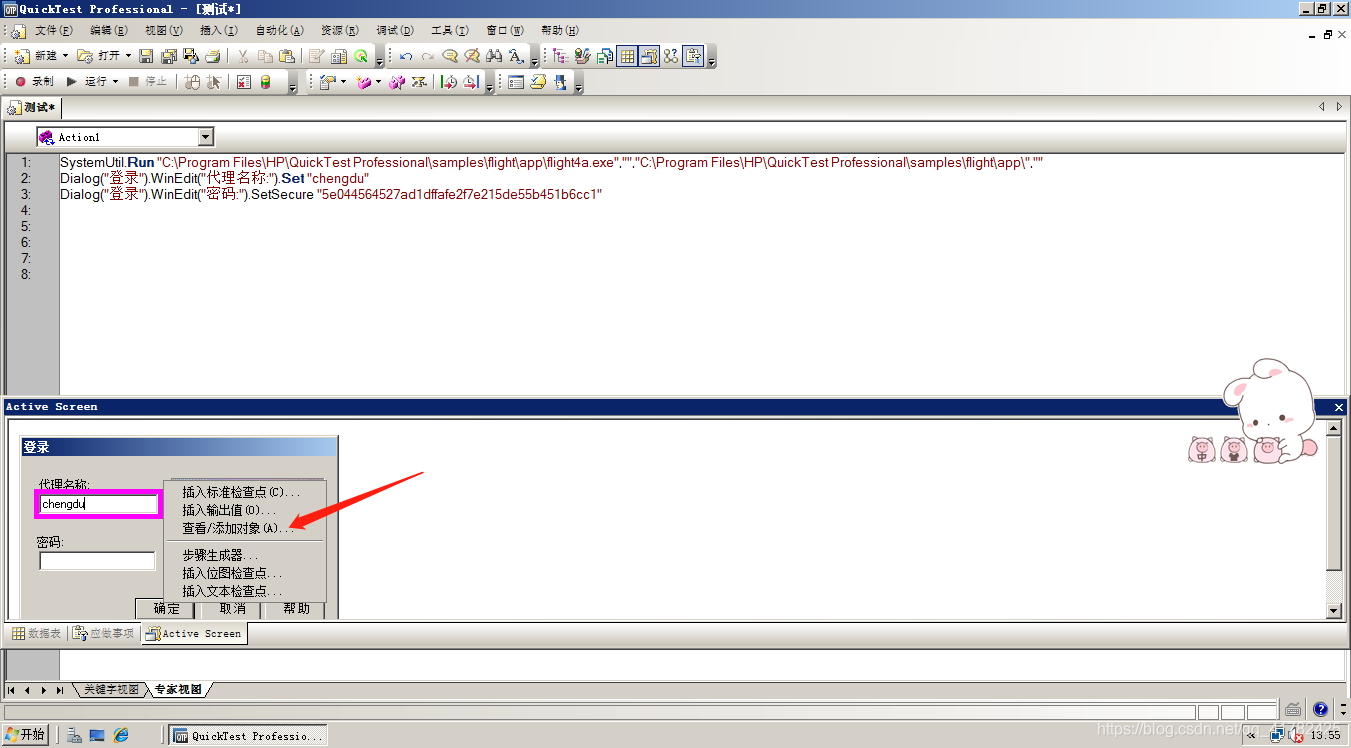Click the green-red cylinder icon in toolbar
Image resolution: width=1351 pixels, height=748 pixels.
pyautogui.click(x=266, y=82)
